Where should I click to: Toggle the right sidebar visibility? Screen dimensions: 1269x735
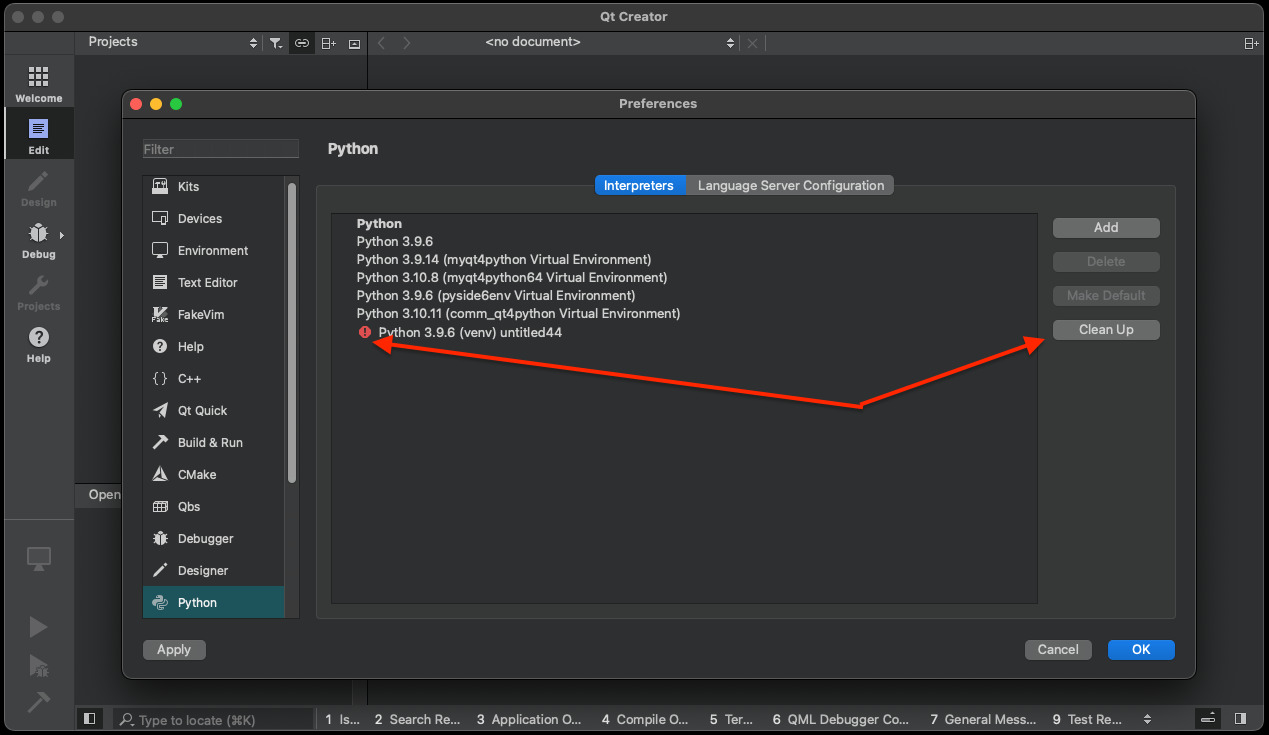click(x=1240, y=718)
